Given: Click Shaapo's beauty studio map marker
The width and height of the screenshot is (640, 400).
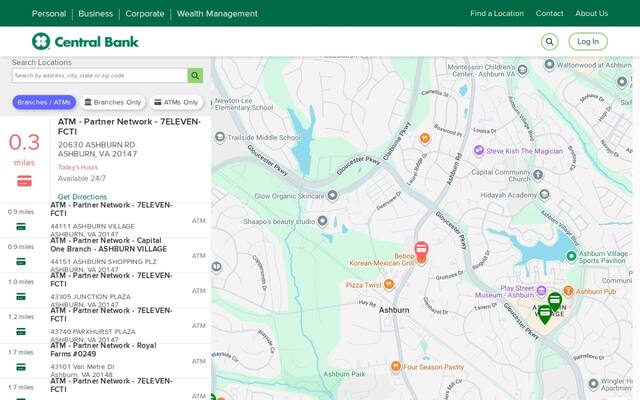Looking at the screenshot, I should coord(322,221).
